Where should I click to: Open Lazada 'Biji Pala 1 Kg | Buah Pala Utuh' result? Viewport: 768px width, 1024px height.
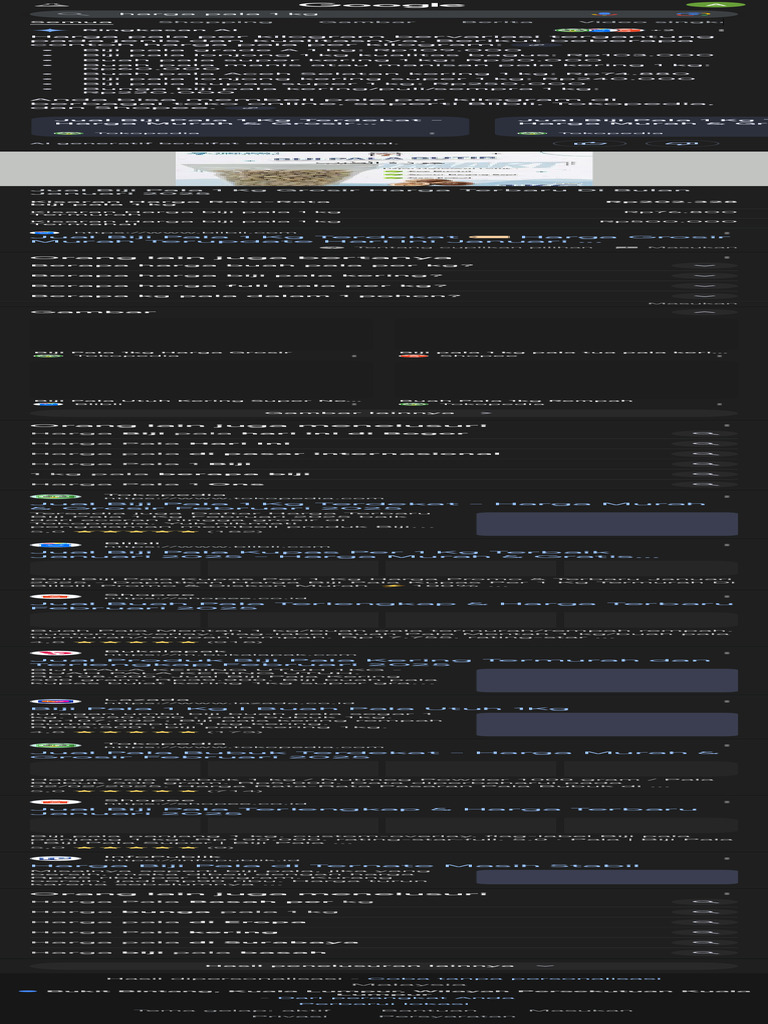click(x=300, y=708)
